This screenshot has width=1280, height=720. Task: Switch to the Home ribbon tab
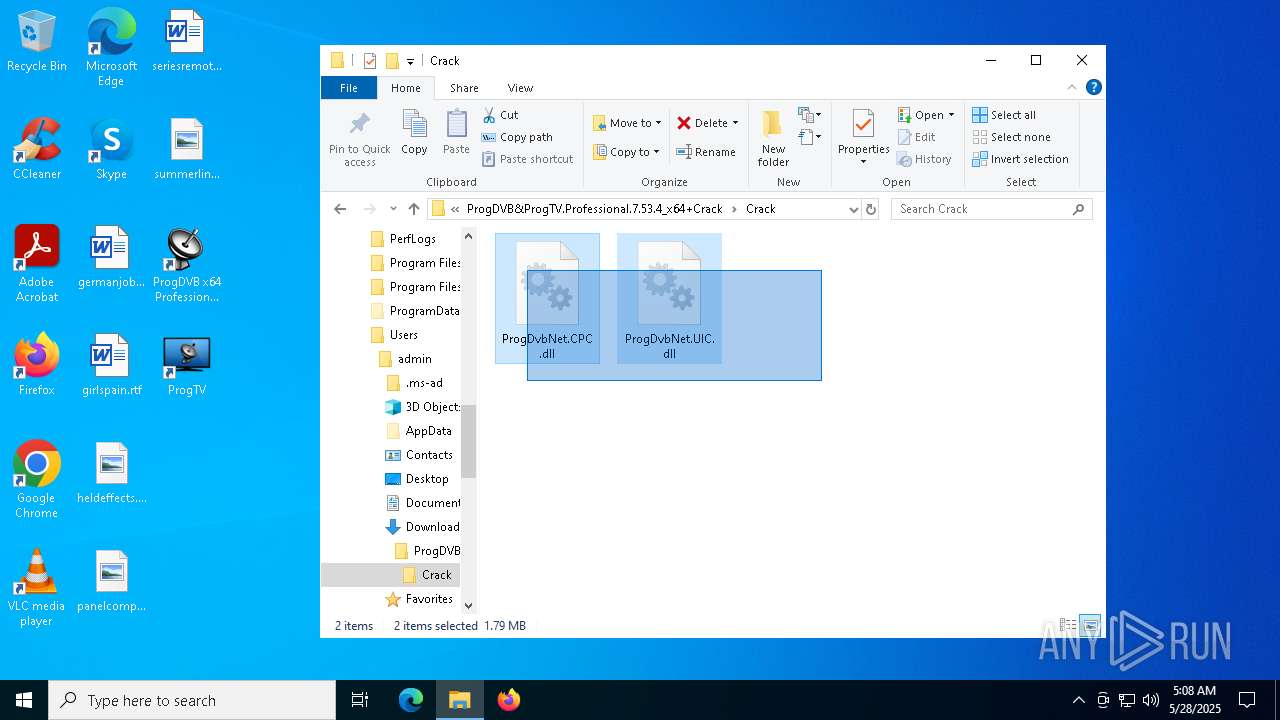click(406, 88)
